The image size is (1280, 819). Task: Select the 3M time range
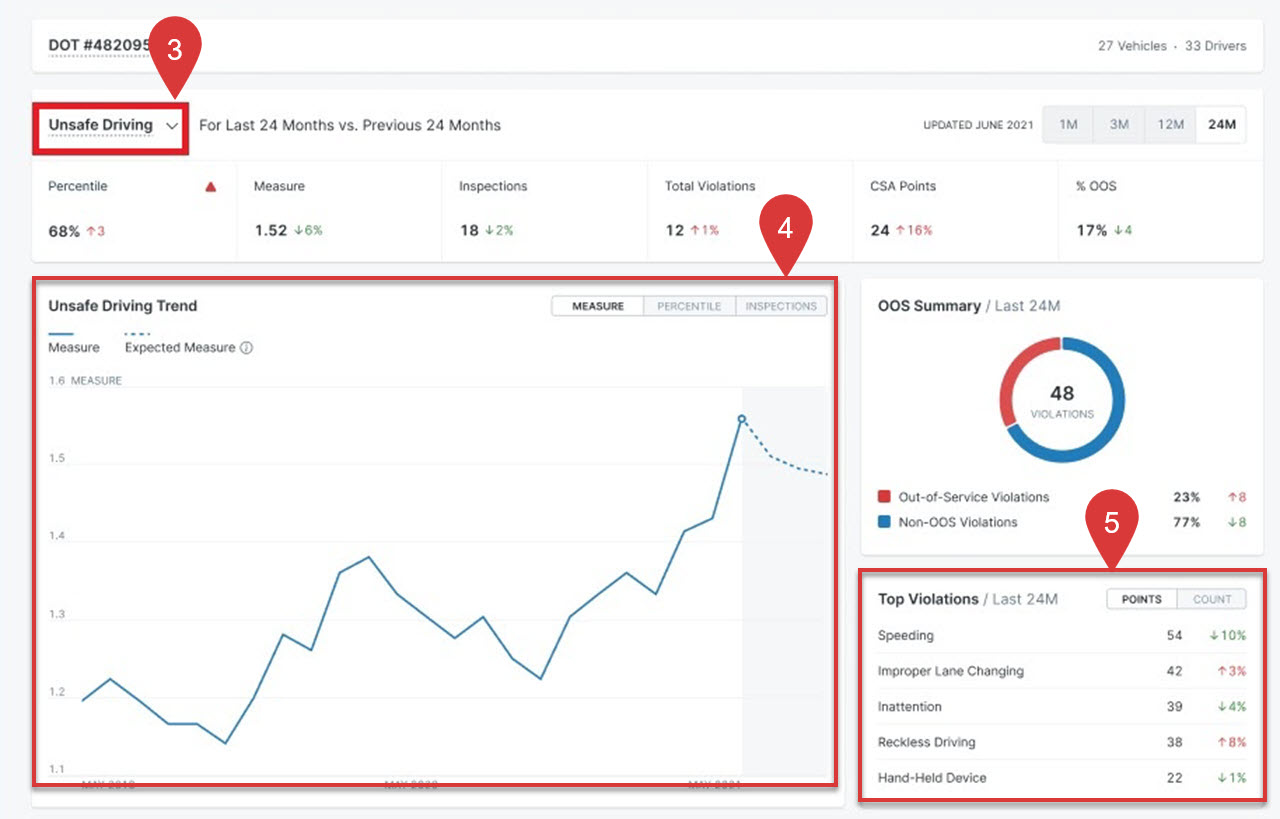click(1119, 125)
